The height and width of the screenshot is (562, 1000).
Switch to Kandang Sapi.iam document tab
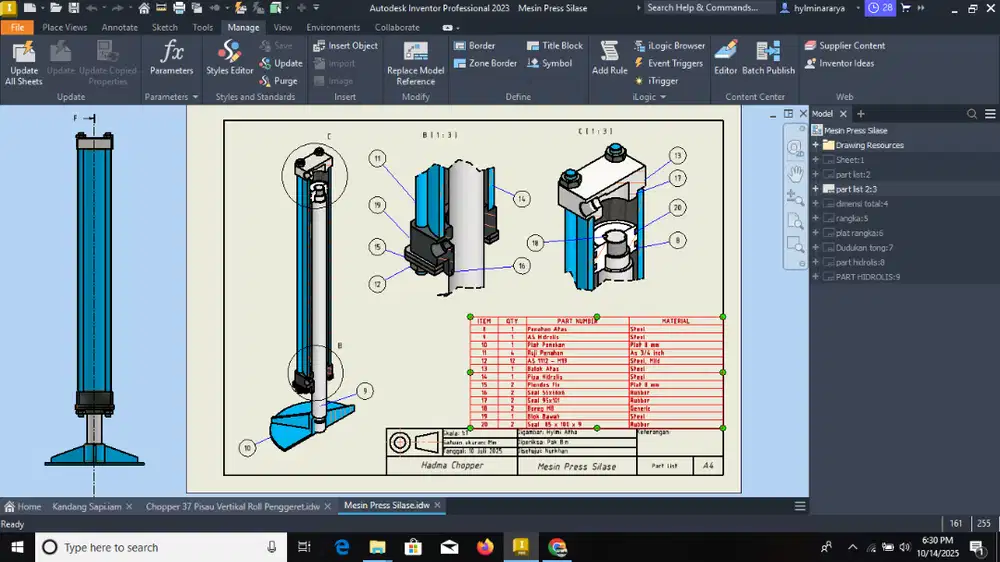tap(87, 506)
